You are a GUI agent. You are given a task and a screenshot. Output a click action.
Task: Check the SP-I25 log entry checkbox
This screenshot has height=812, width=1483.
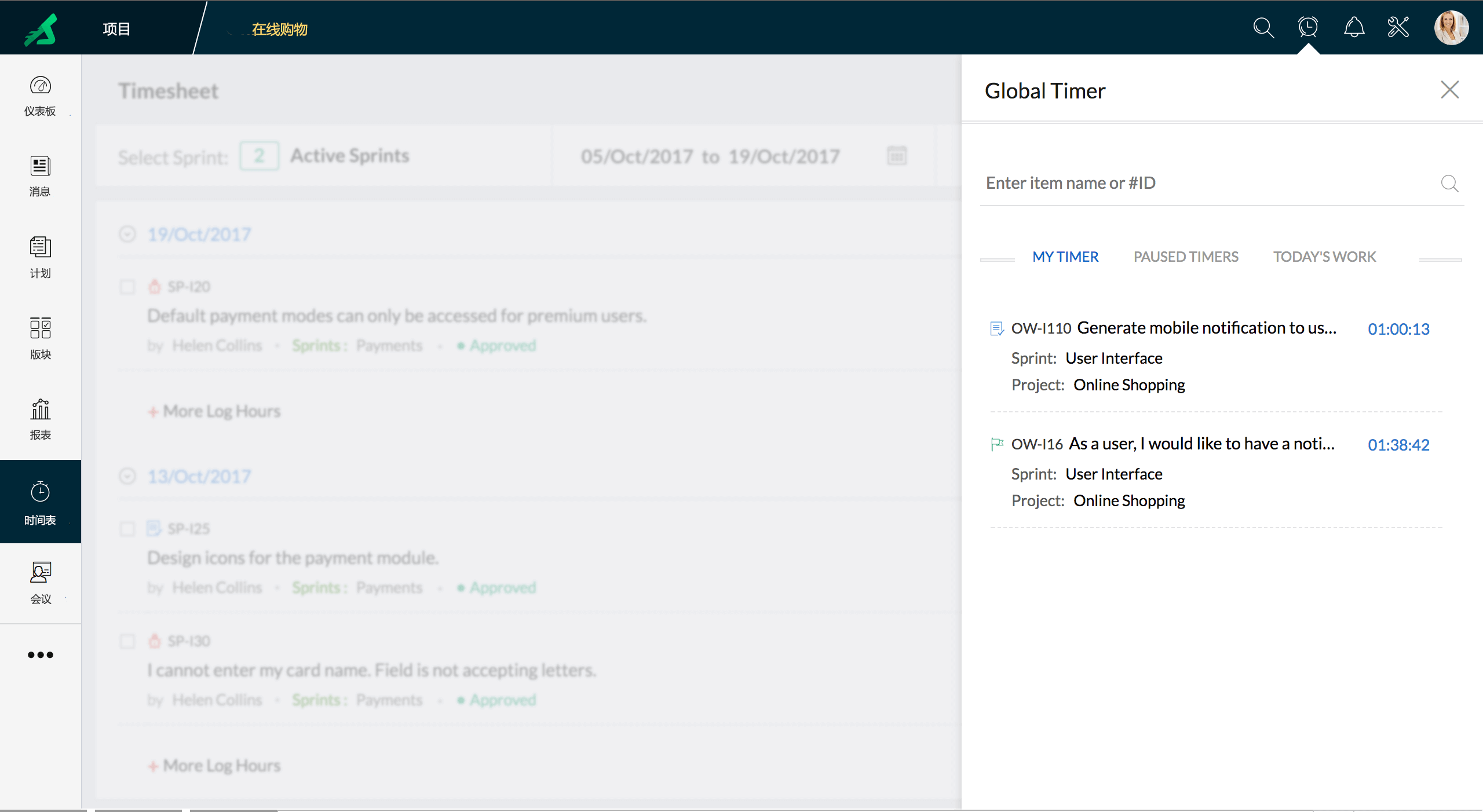pos(127,529)
